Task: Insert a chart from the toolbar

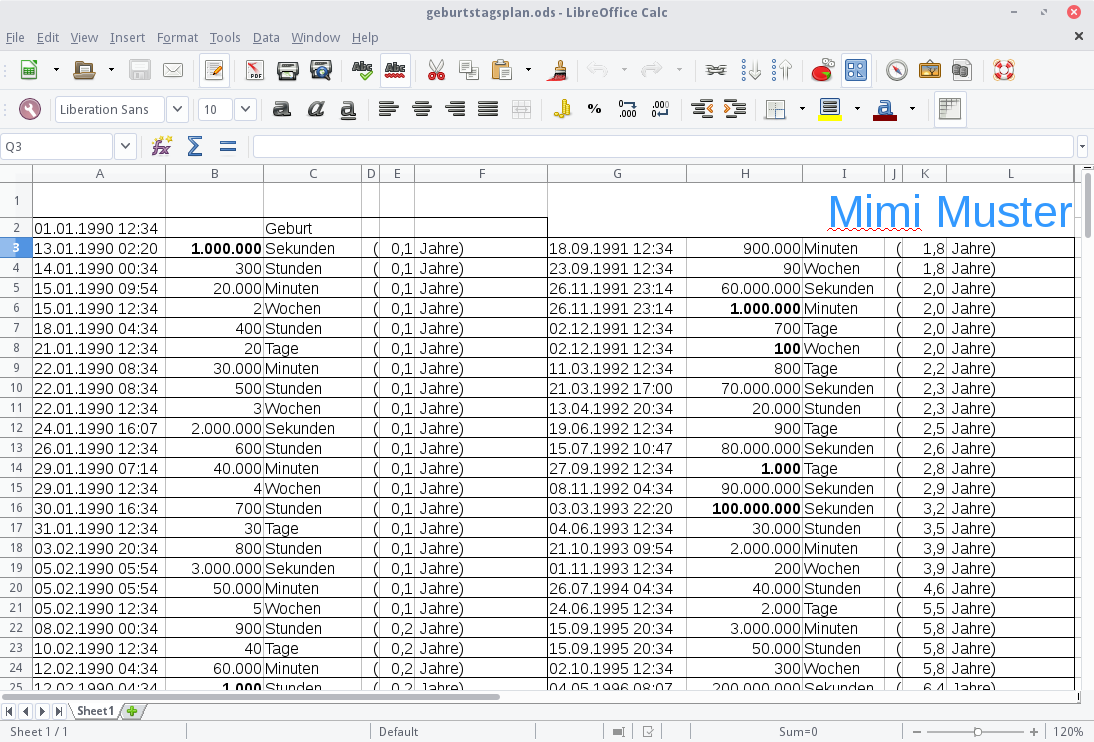Action: point(822,71)
